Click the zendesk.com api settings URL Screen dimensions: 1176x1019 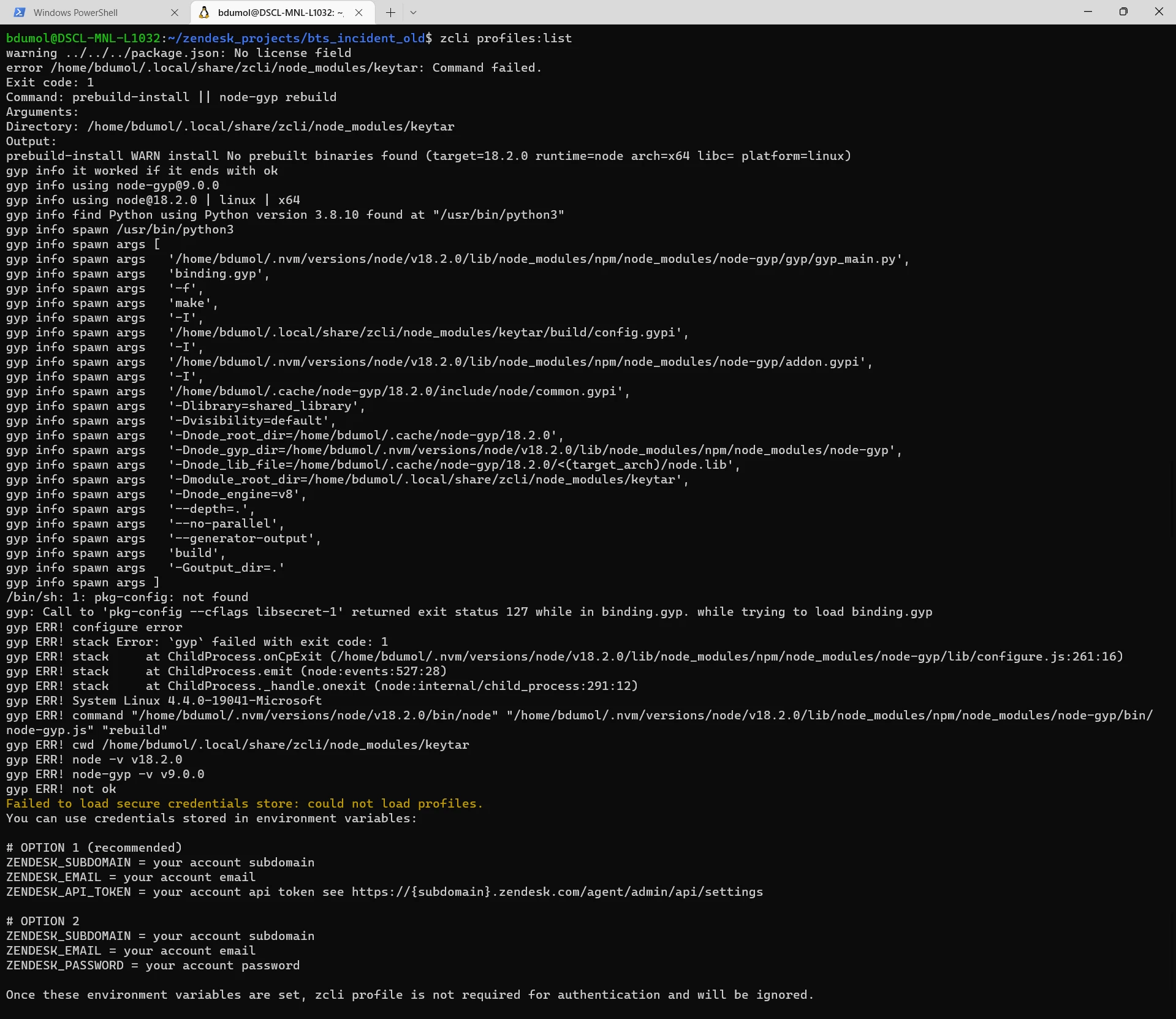tap(557, 892)
